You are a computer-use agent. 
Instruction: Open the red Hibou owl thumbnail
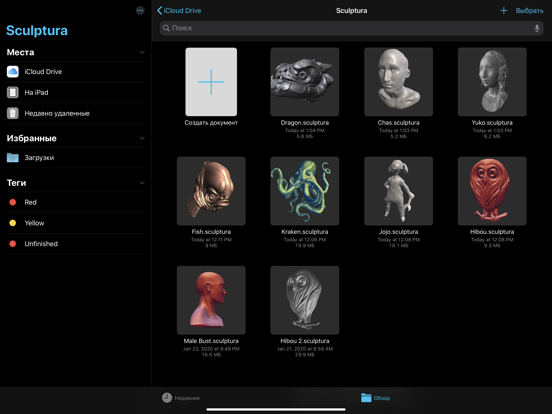click(x=492, y=191)
